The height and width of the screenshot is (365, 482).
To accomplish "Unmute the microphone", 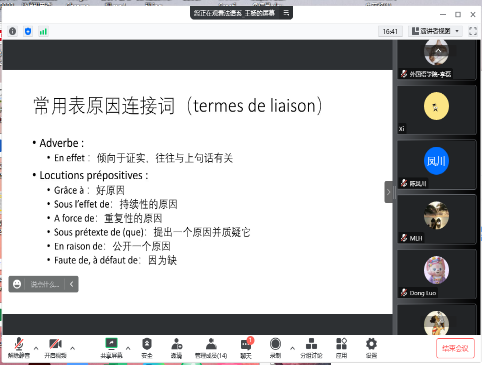I will click(19, 348).
